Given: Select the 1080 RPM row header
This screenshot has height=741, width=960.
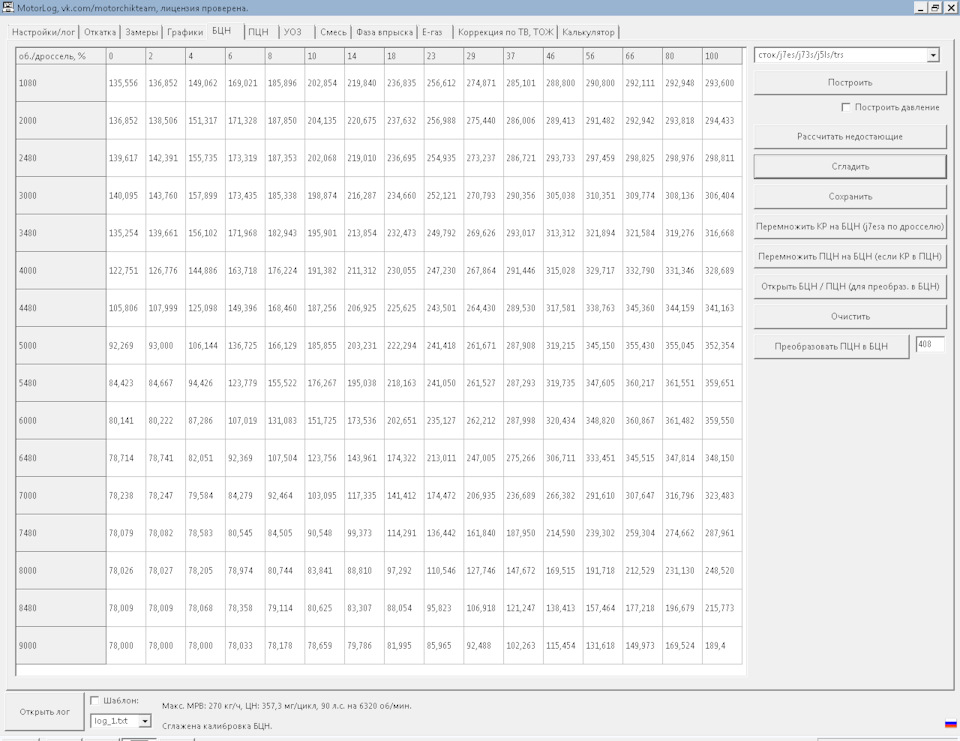Looking at the screenshot, I should tap(61, 83).
